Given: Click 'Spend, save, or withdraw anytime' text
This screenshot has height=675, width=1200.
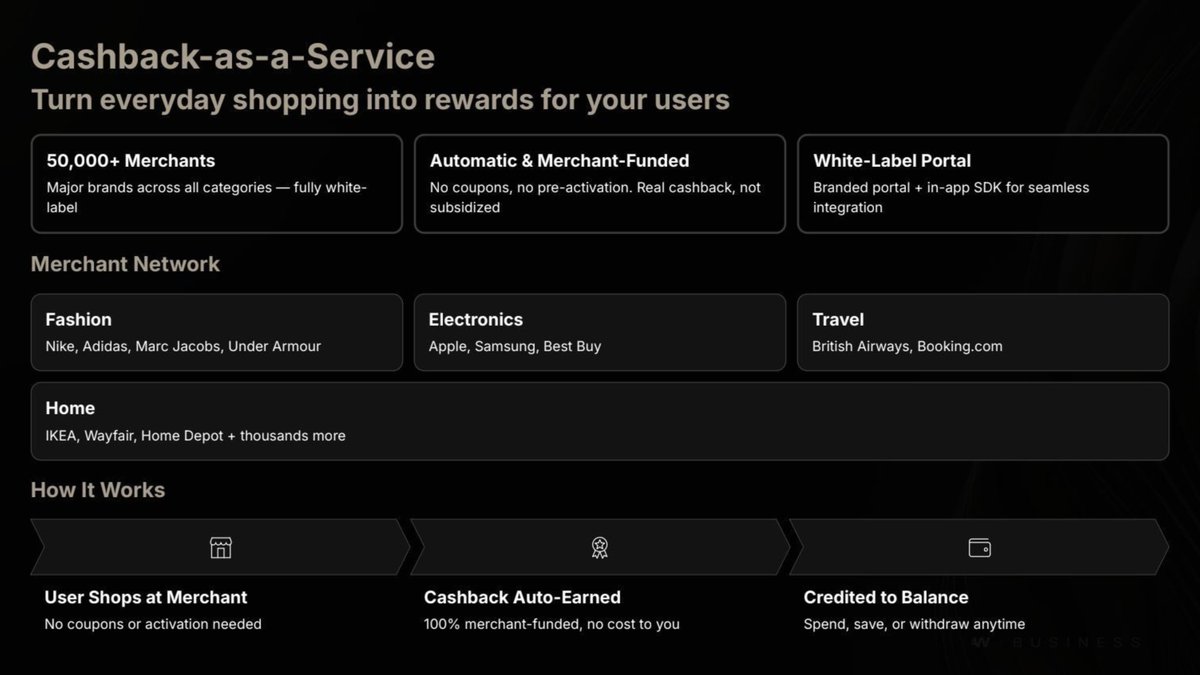Looking at the screenshot, I should [914, 624].
